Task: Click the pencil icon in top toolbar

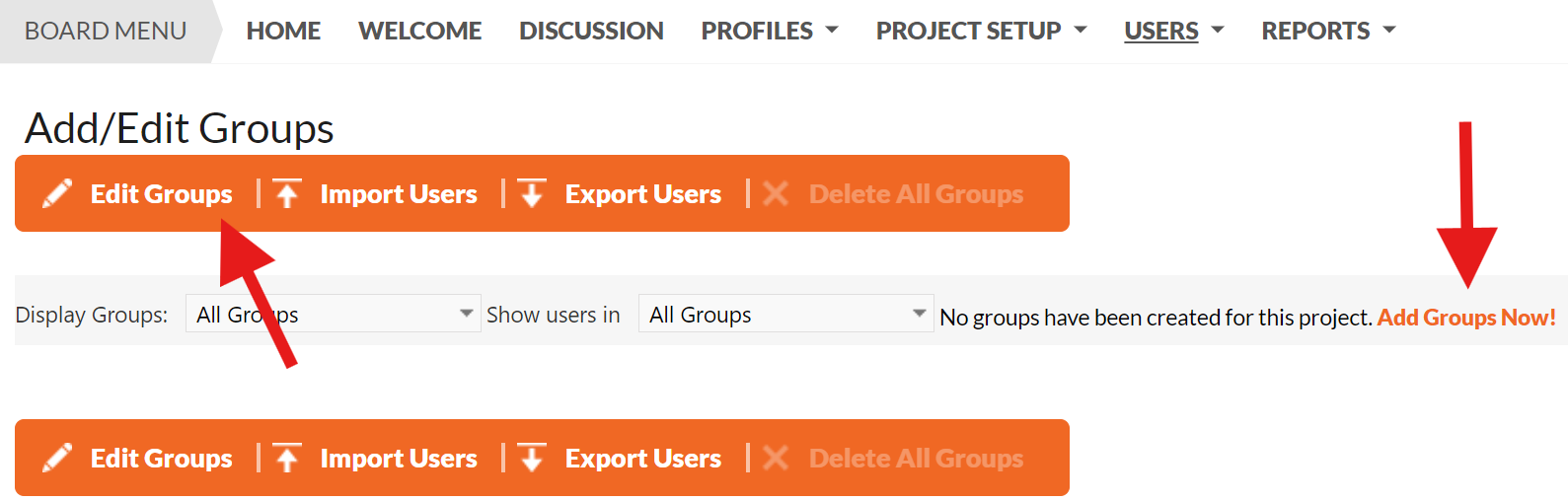Action: tap(57, 193)
